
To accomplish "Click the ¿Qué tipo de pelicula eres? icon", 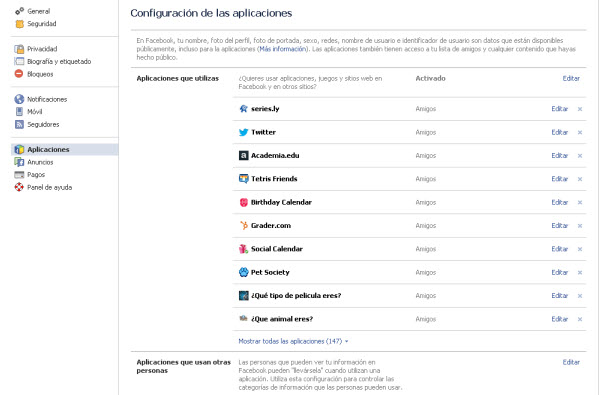I will [243, 296].
